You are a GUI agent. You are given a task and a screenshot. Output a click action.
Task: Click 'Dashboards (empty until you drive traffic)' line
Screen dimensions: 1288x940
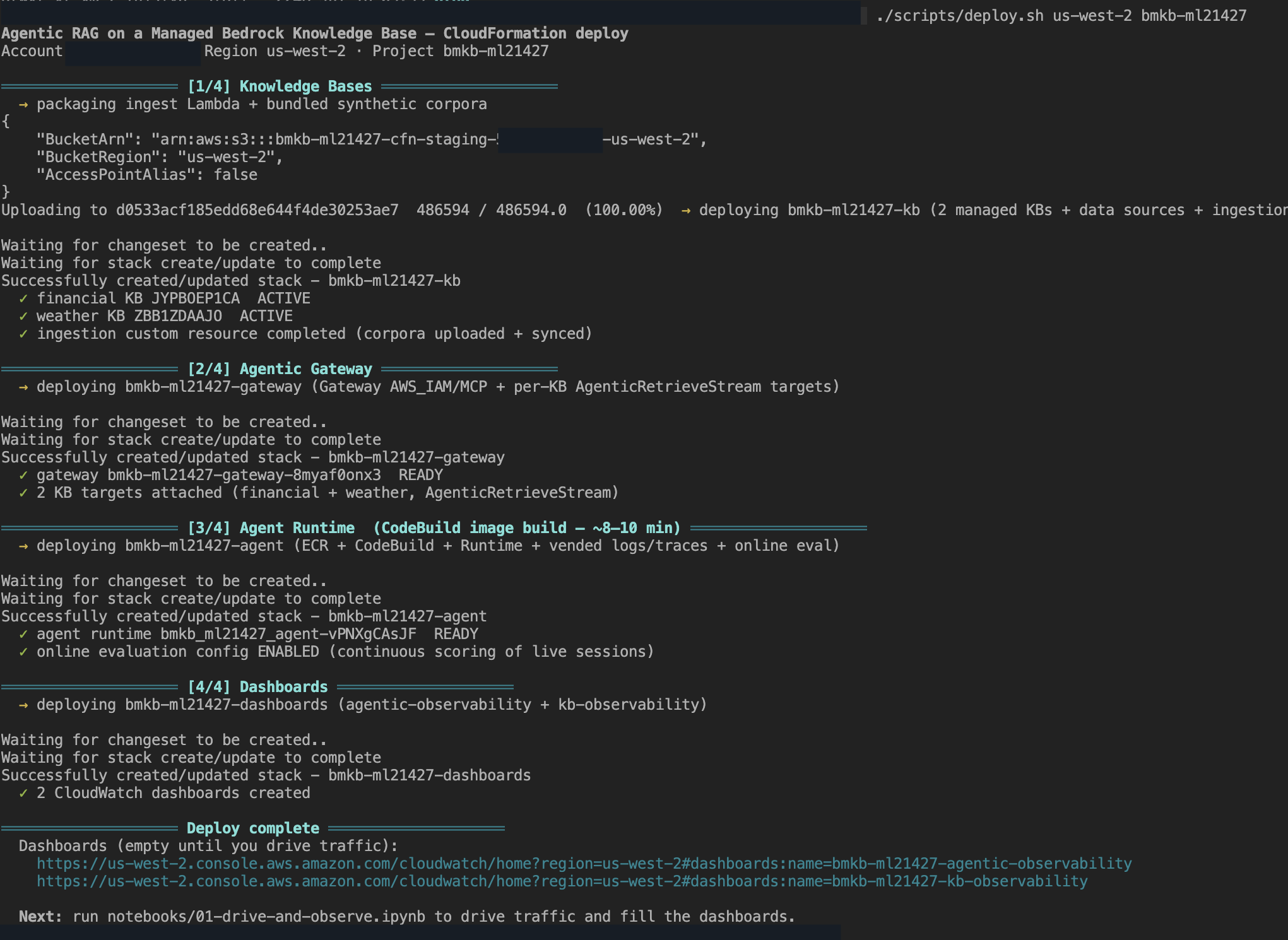[x=208, y=846]
